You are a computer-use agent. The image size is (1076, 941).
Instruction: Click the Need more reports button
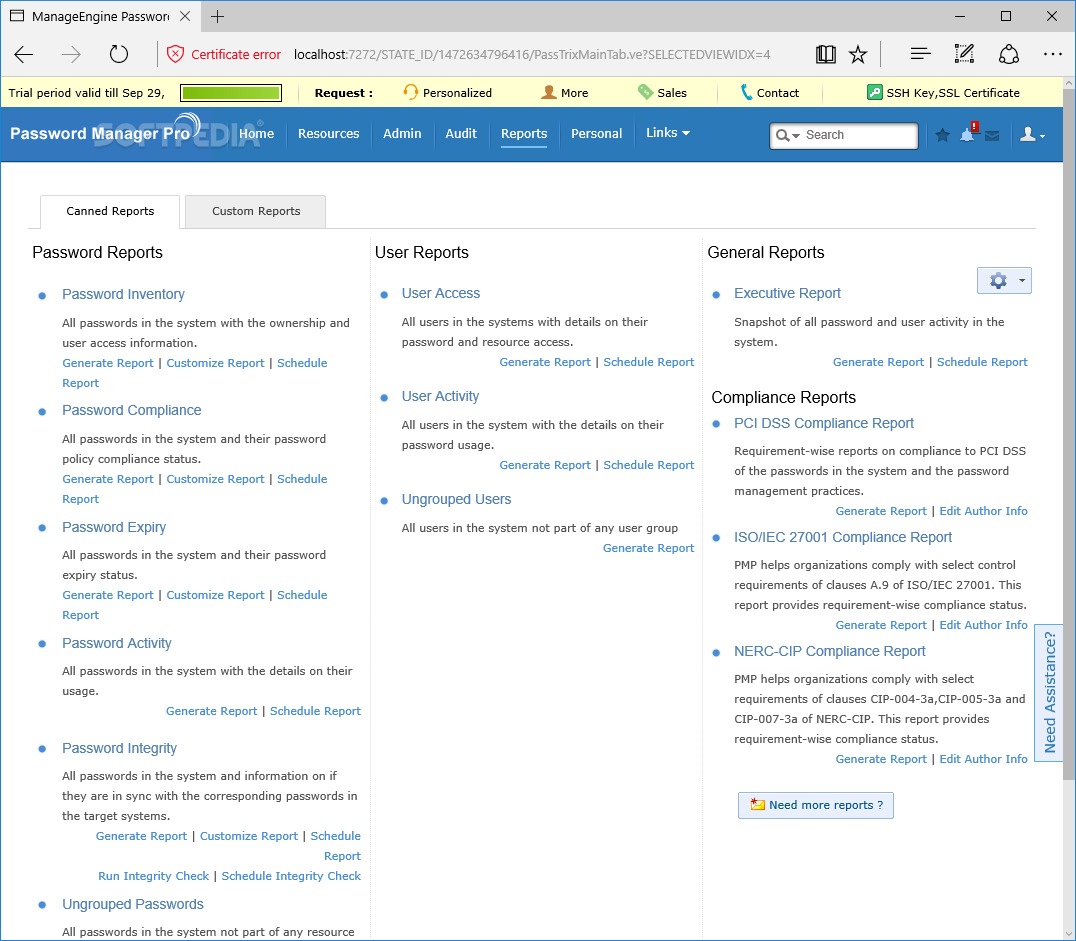coord(816,805)
